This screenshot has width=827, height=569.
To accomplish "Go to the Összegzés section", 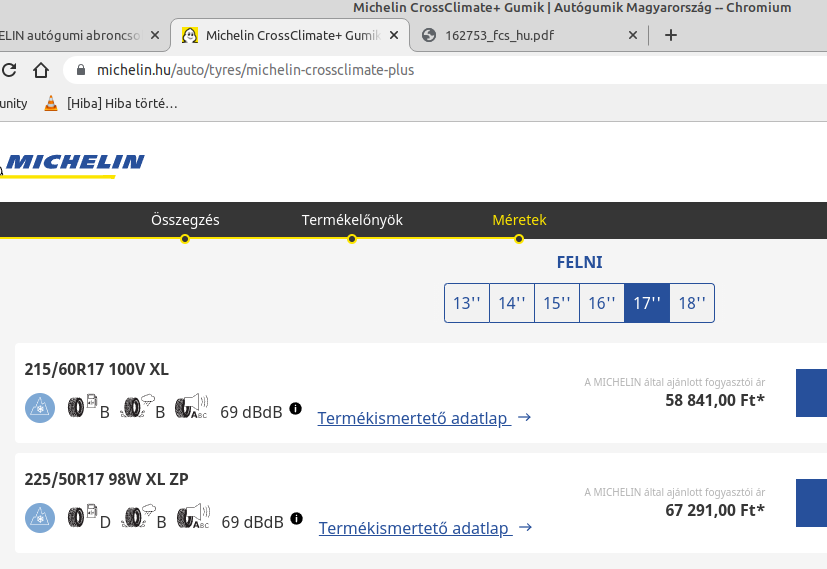I will [x=185, y=220].
